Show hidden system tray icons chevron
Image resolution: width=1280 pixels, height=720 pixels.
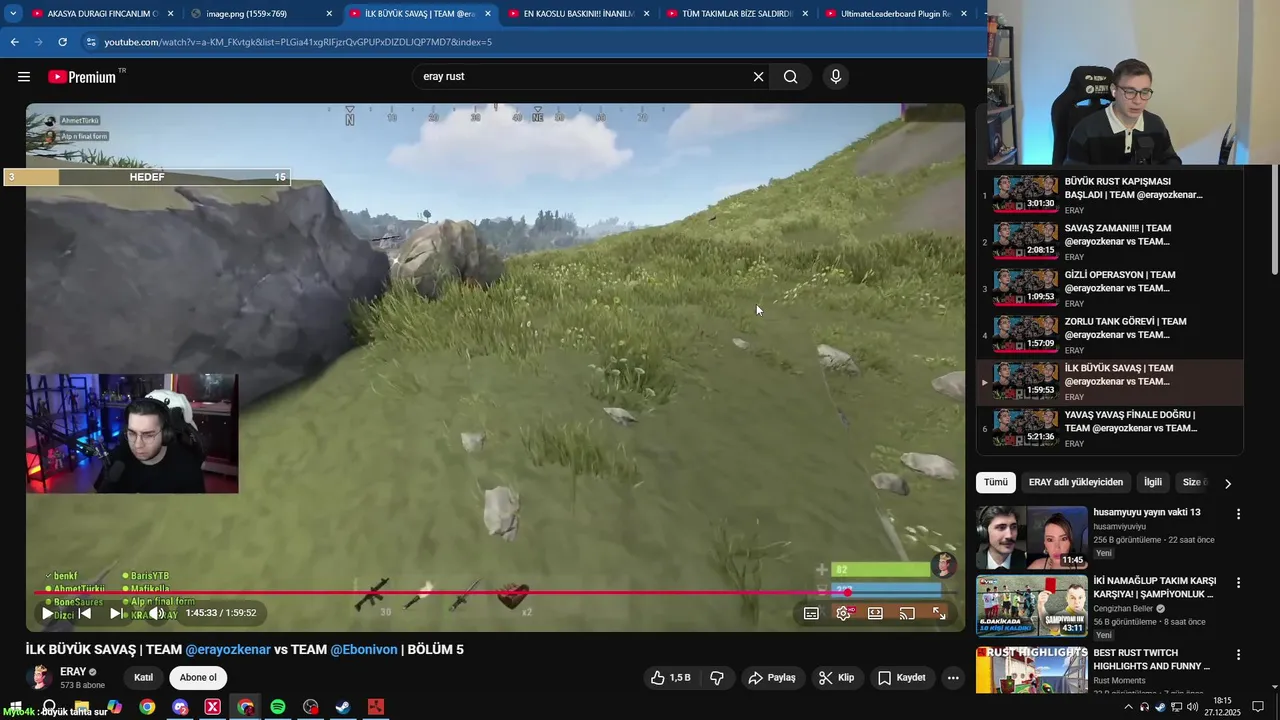click(1129, 707)
